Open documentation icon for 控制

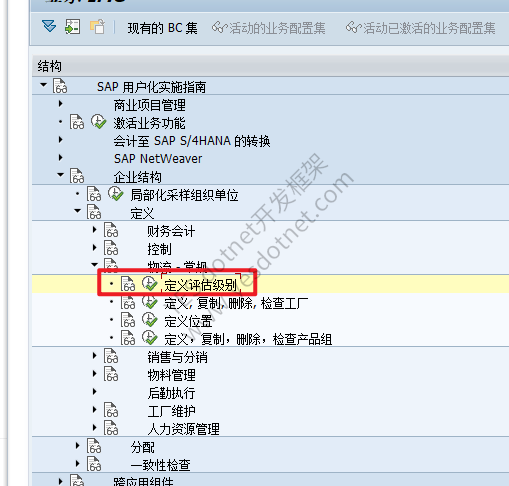pyautogui.click(x=111, y=248)
